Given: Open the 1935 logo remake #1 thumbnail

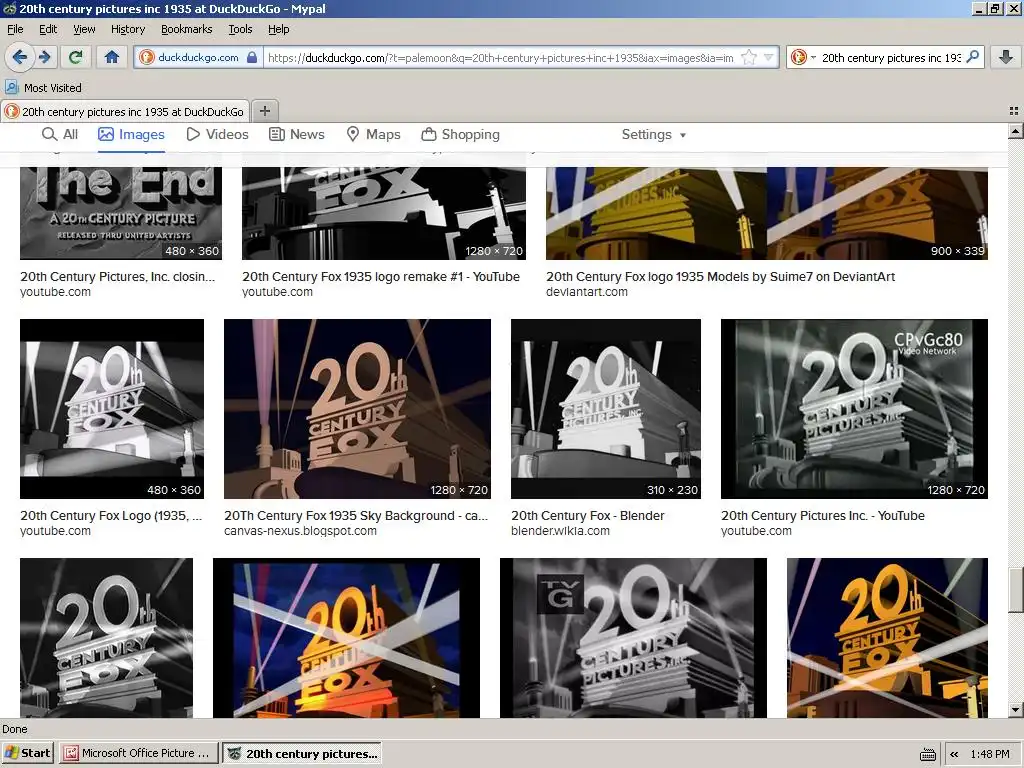Looking at the screenshot, I should point(384,214).
